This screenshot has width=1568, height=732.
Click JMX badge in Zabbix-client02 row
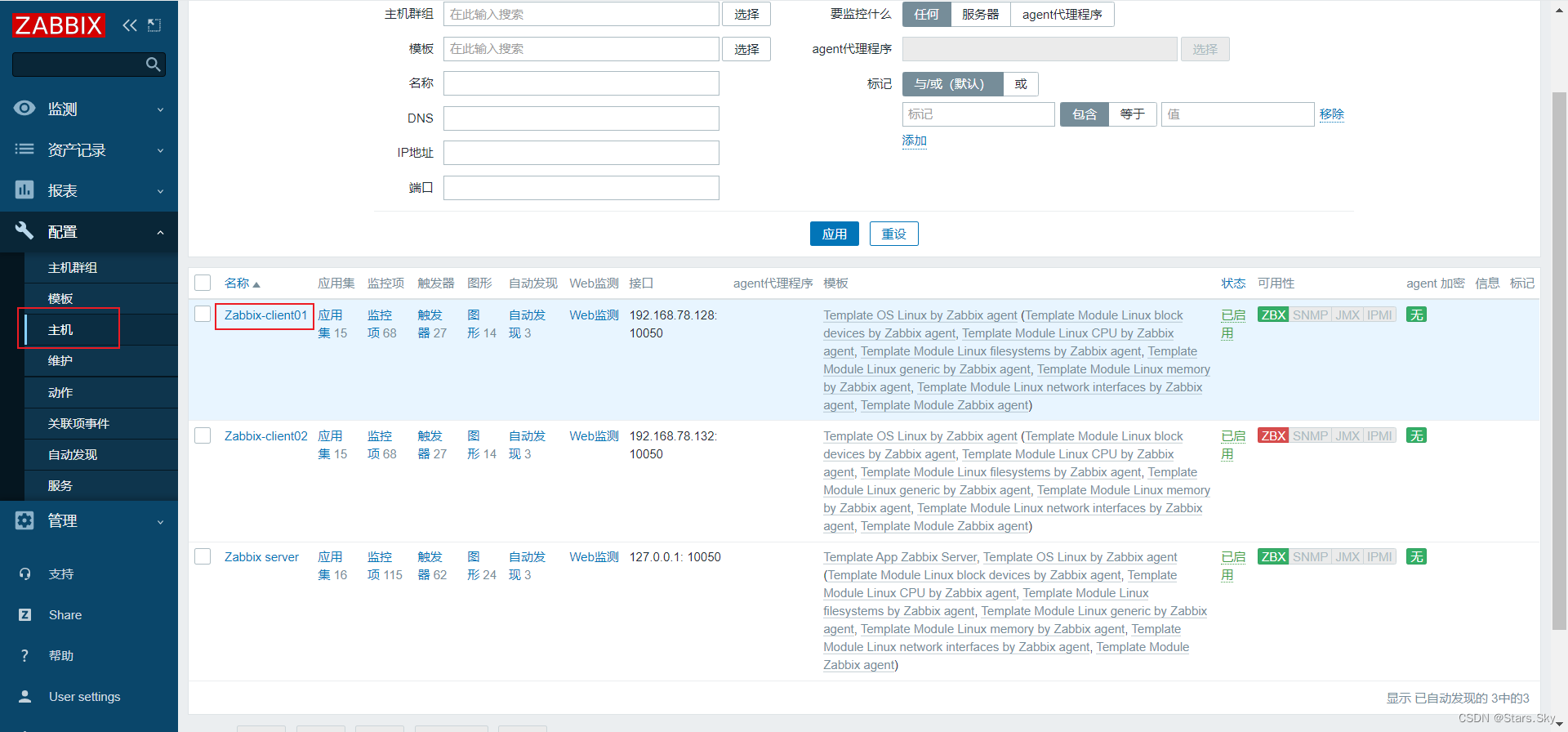point(1347,435)
